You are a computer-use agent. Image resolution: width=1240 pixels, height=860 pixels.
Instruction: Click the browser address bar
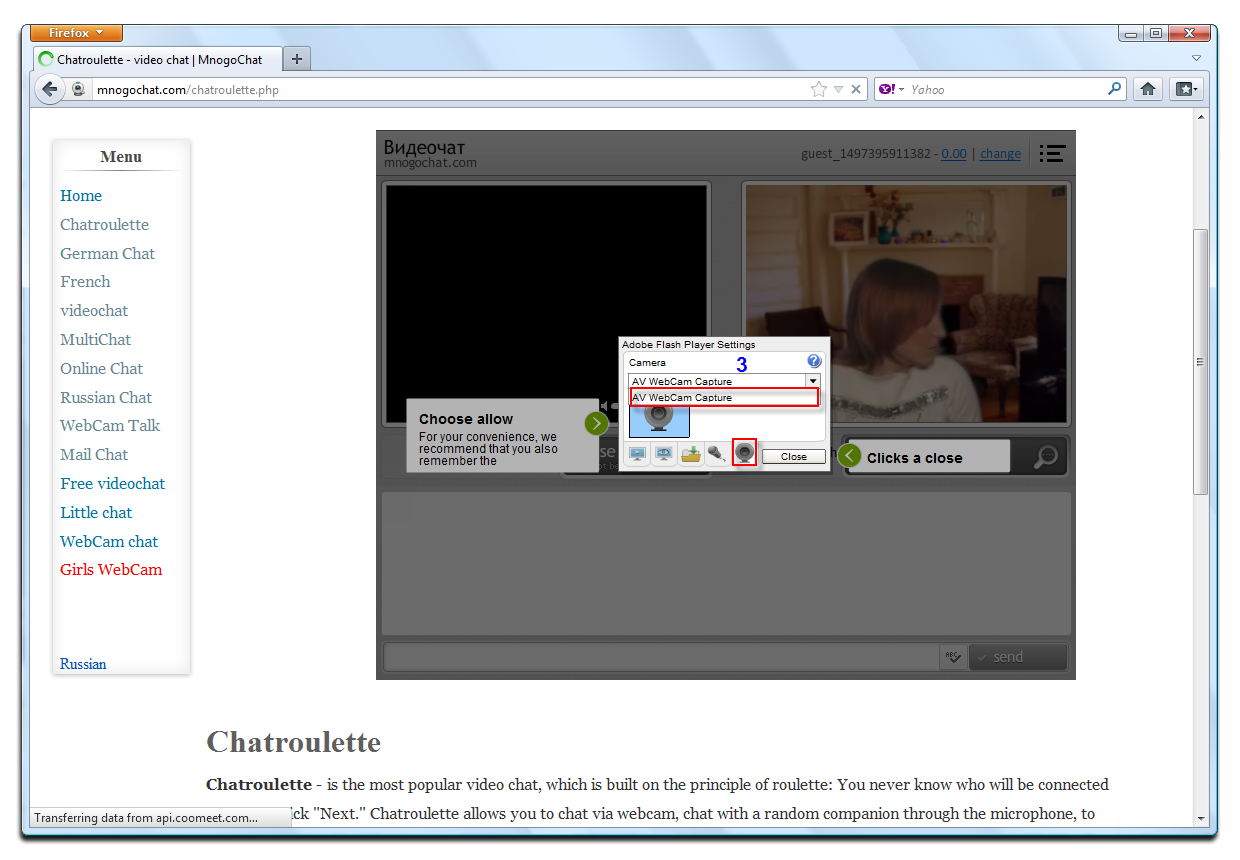coord(450,89)
